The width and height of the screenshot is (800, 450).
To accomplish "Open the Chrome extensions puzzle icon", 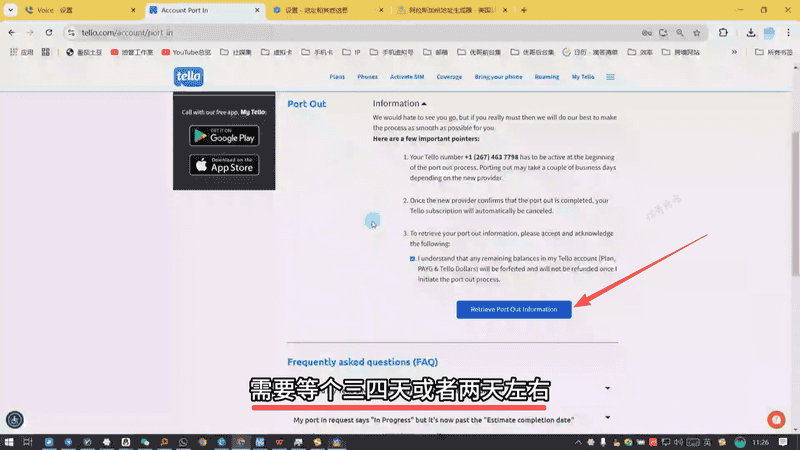I will tap(723, 33).
